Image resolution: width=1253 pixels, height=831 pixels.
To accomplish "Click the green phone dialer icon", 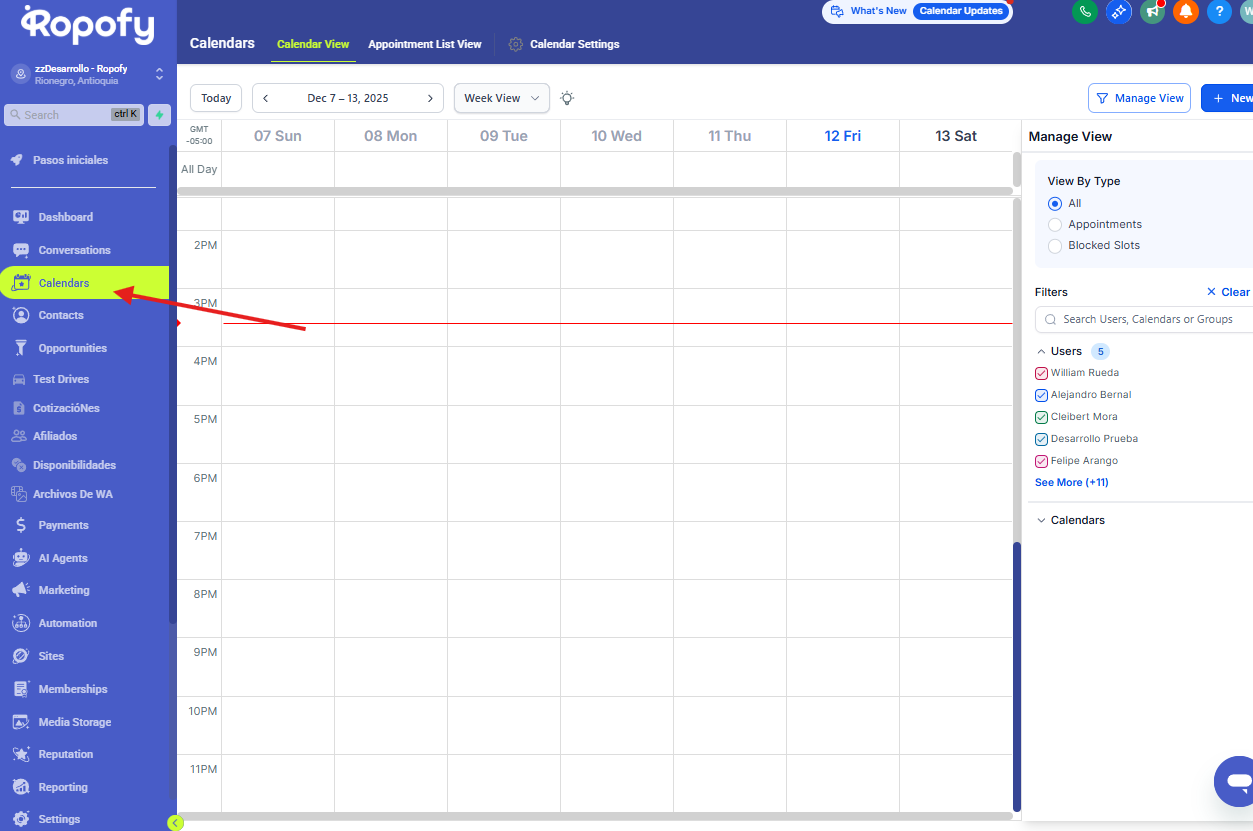I will 1084,11.
